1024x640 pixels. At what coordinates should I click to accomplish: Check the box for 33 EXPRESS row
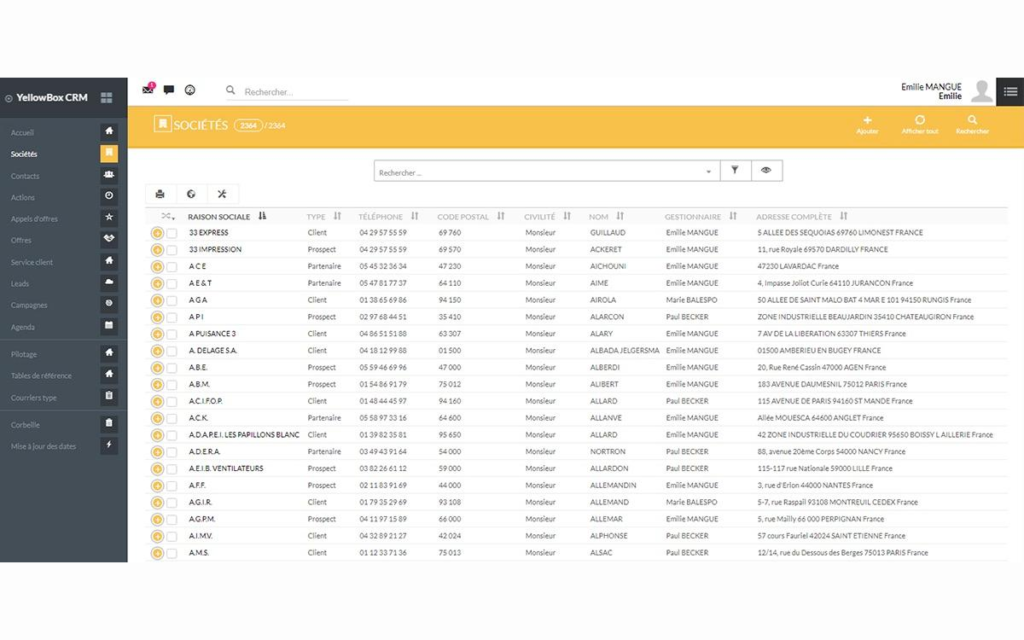(172, 233)
